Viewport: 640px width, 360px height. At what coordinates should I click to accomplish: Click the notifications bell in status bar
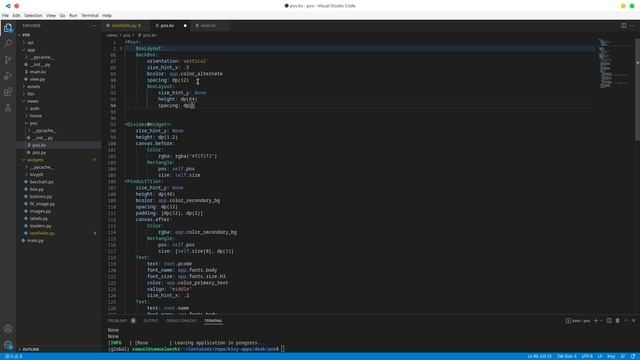633,356
